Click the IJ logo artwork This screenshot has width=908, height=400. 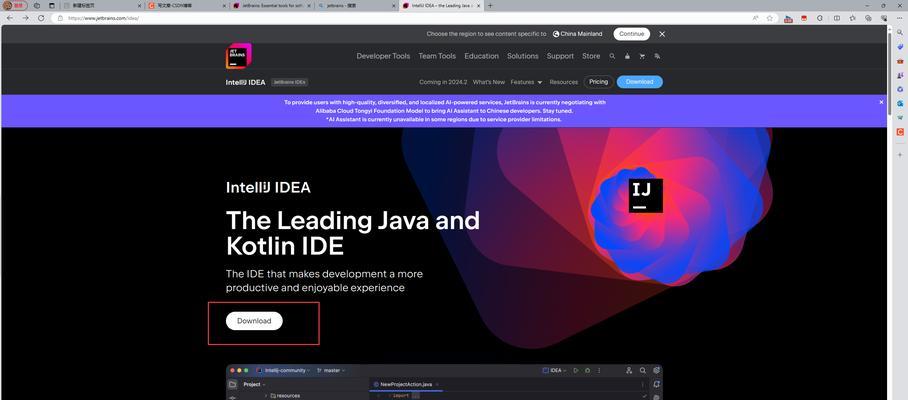646,195
